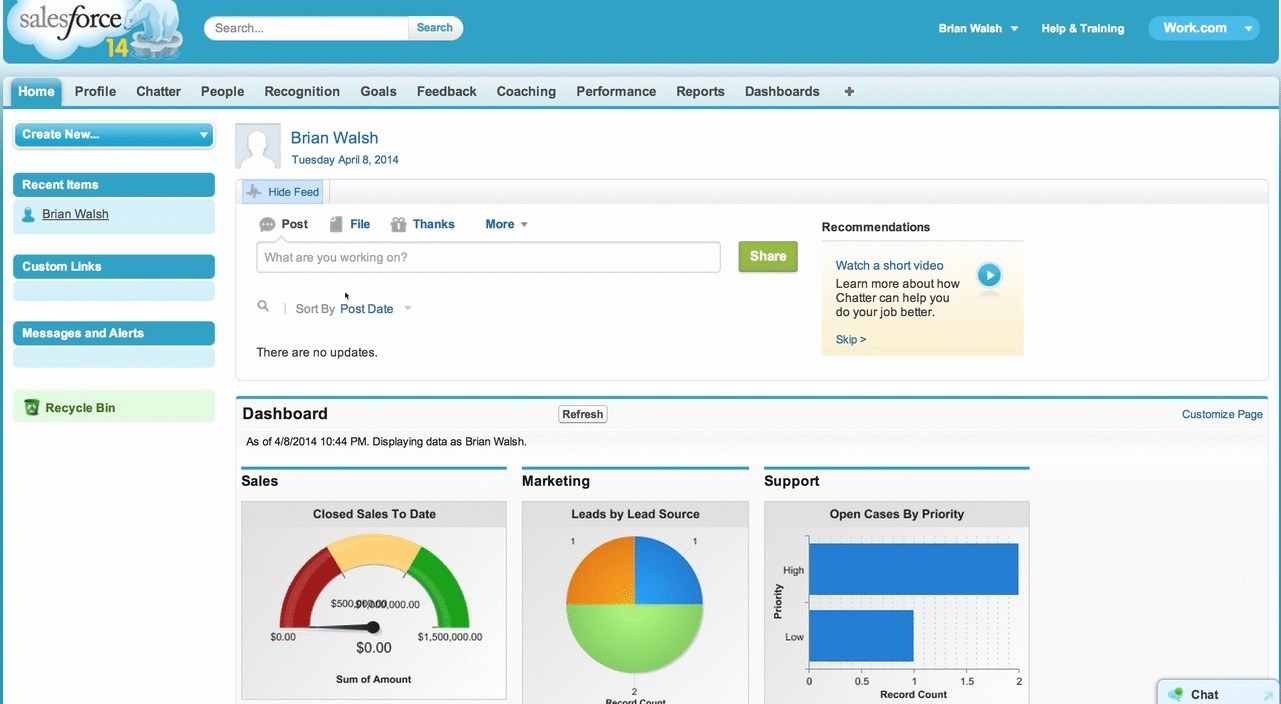Image resolution: width=1281 pixels, height=704 pixels.
Task: Open the Profile tab
Action: [95, 91]
